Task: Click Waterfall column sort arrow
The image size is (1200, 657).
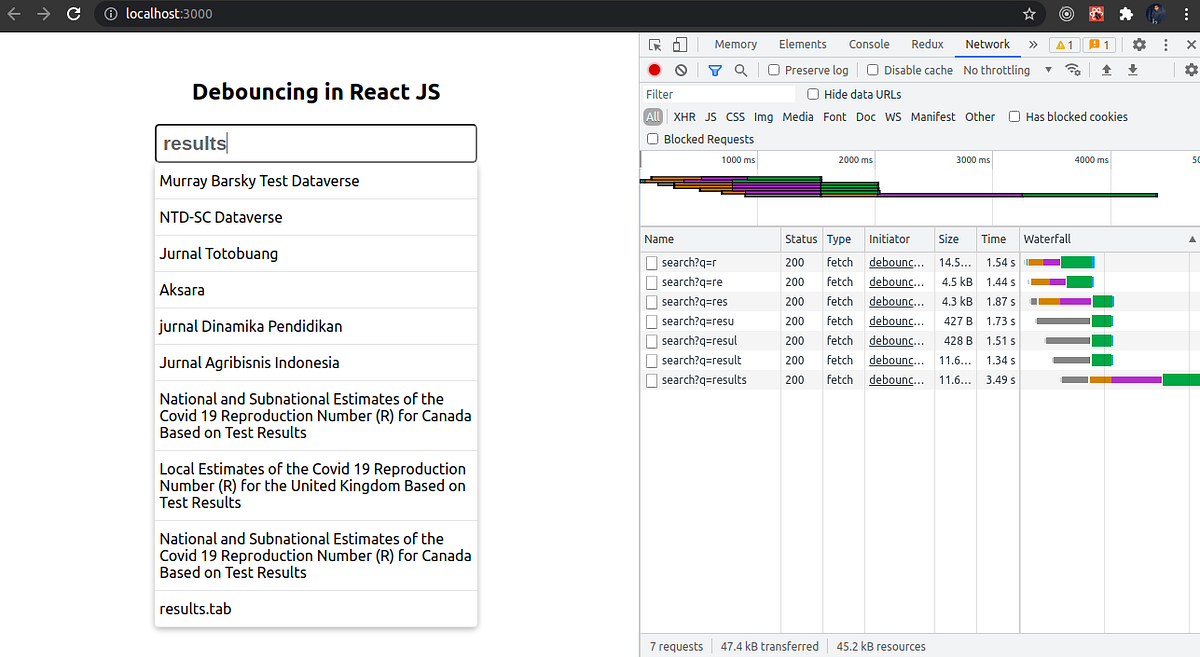Action: coord(1191,239)
